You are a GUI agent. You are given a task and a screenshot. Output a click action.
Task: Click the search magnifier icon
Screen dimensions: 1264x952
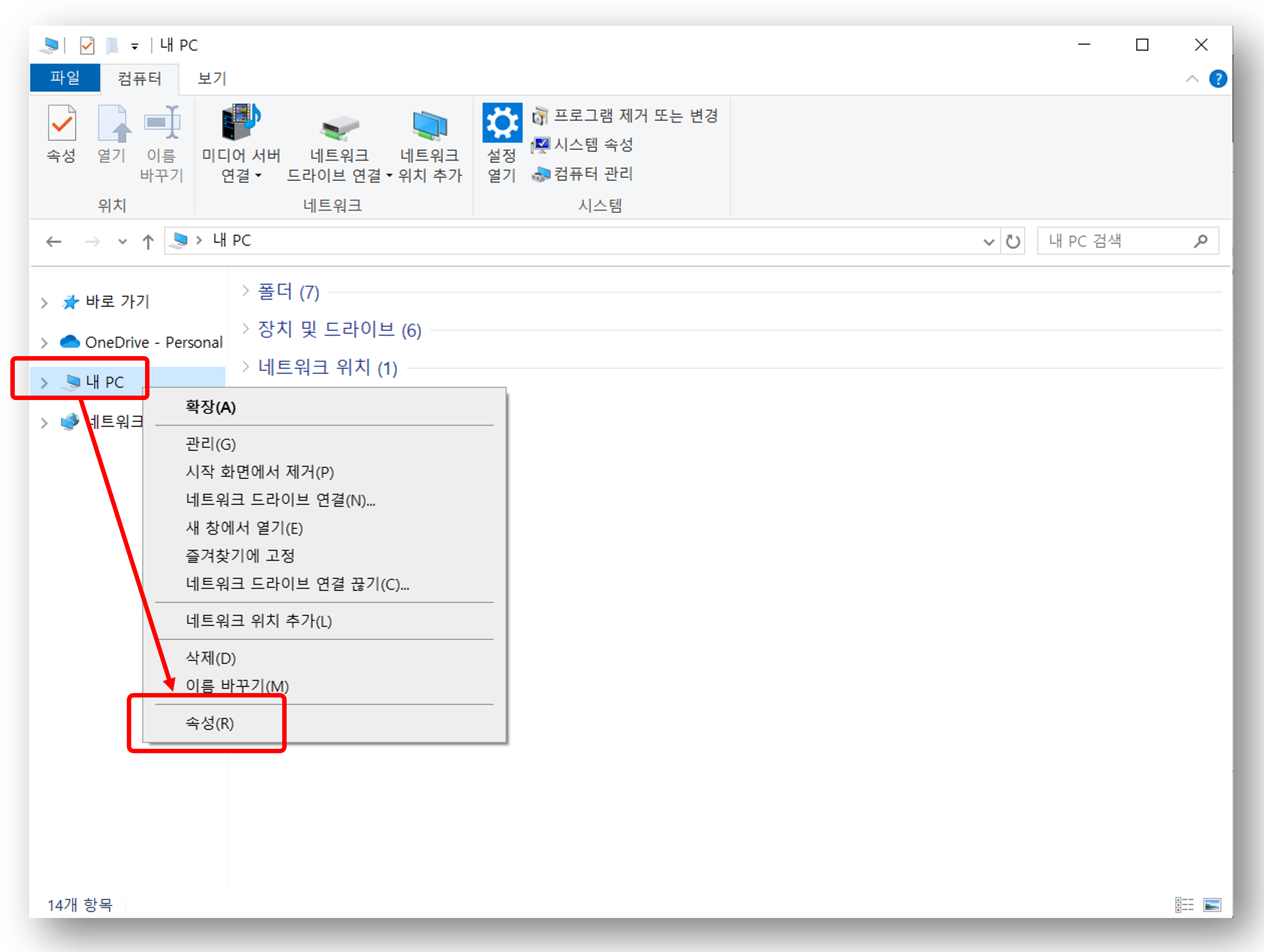[x=1200, y=241]
